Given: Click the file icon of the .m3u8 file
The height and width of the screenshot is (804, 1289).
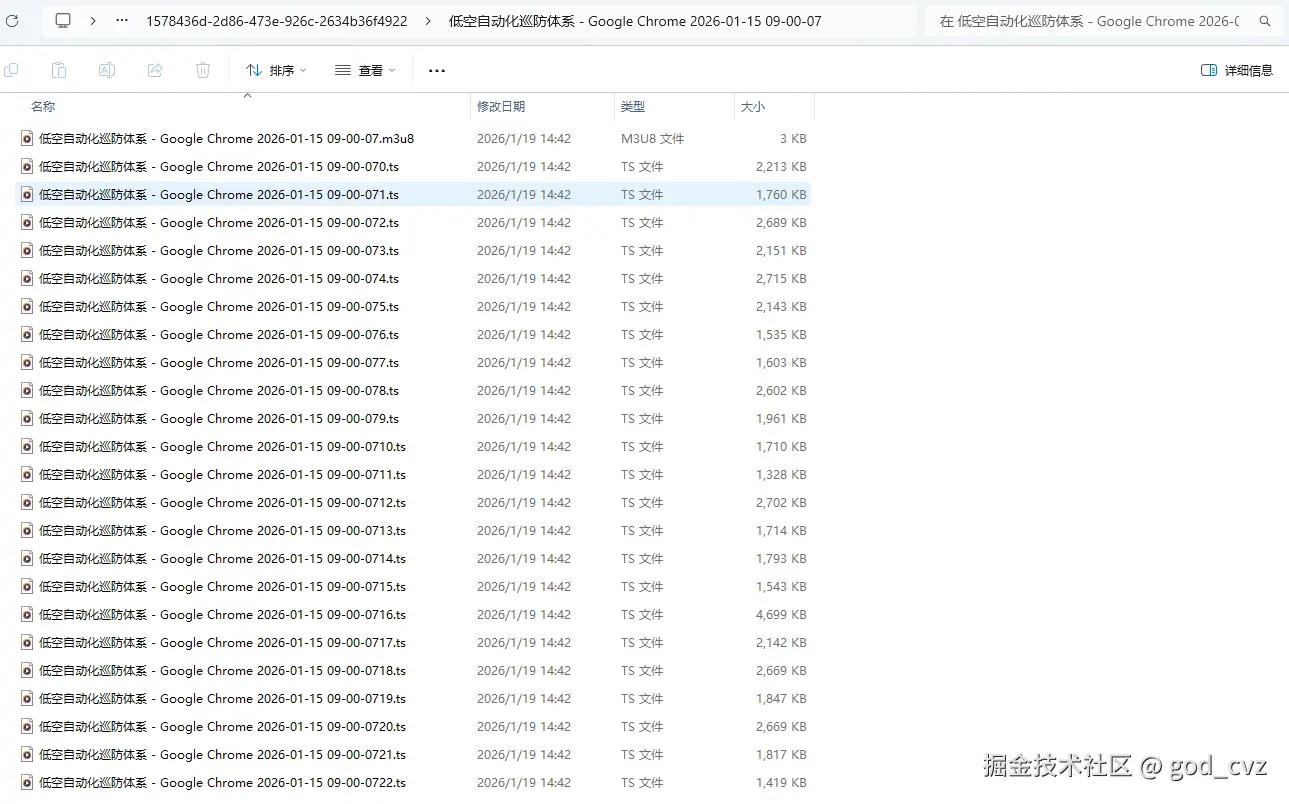Looking at the screenshot, I should tap(27, 139).
